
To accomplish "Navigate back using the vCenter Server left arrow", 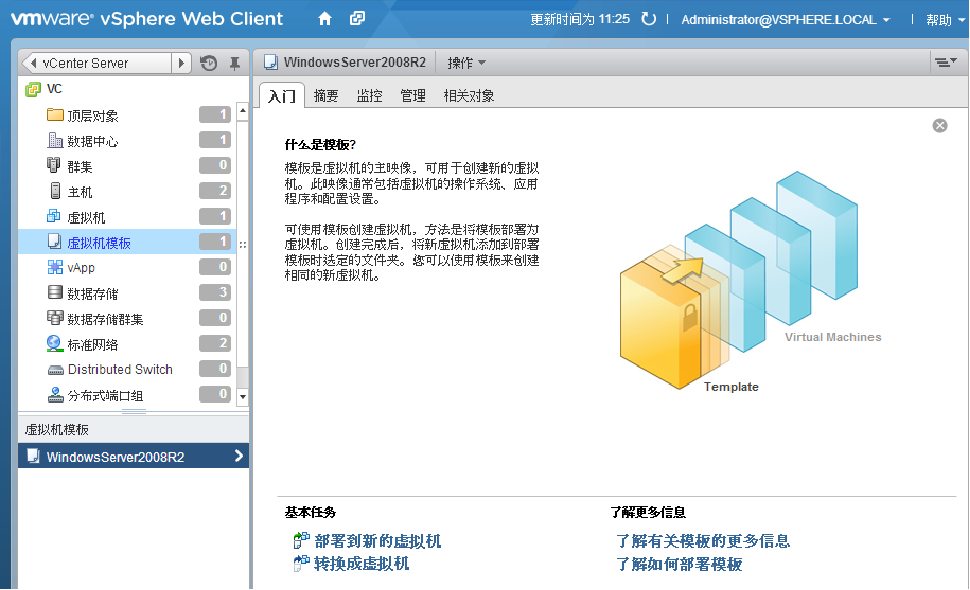I will pos(33,63).
